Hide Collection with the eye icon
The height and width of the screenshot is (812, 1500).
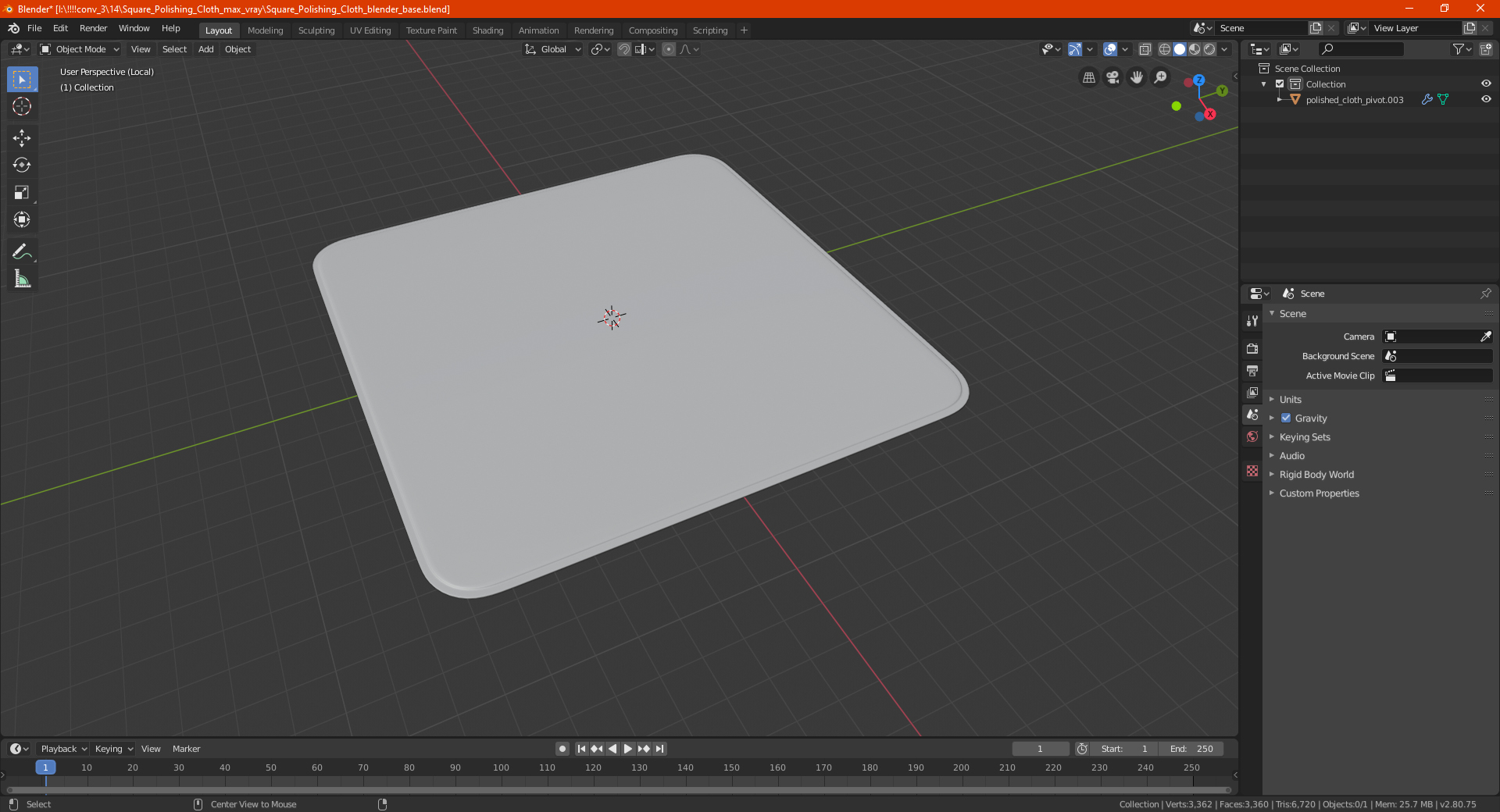(x=1486, y=84)
